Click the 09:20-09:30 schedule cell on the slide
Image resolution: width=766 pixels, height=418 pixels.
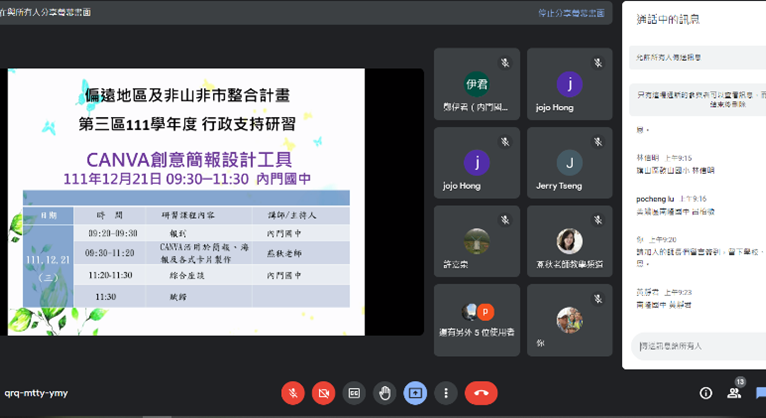(112, 233)
